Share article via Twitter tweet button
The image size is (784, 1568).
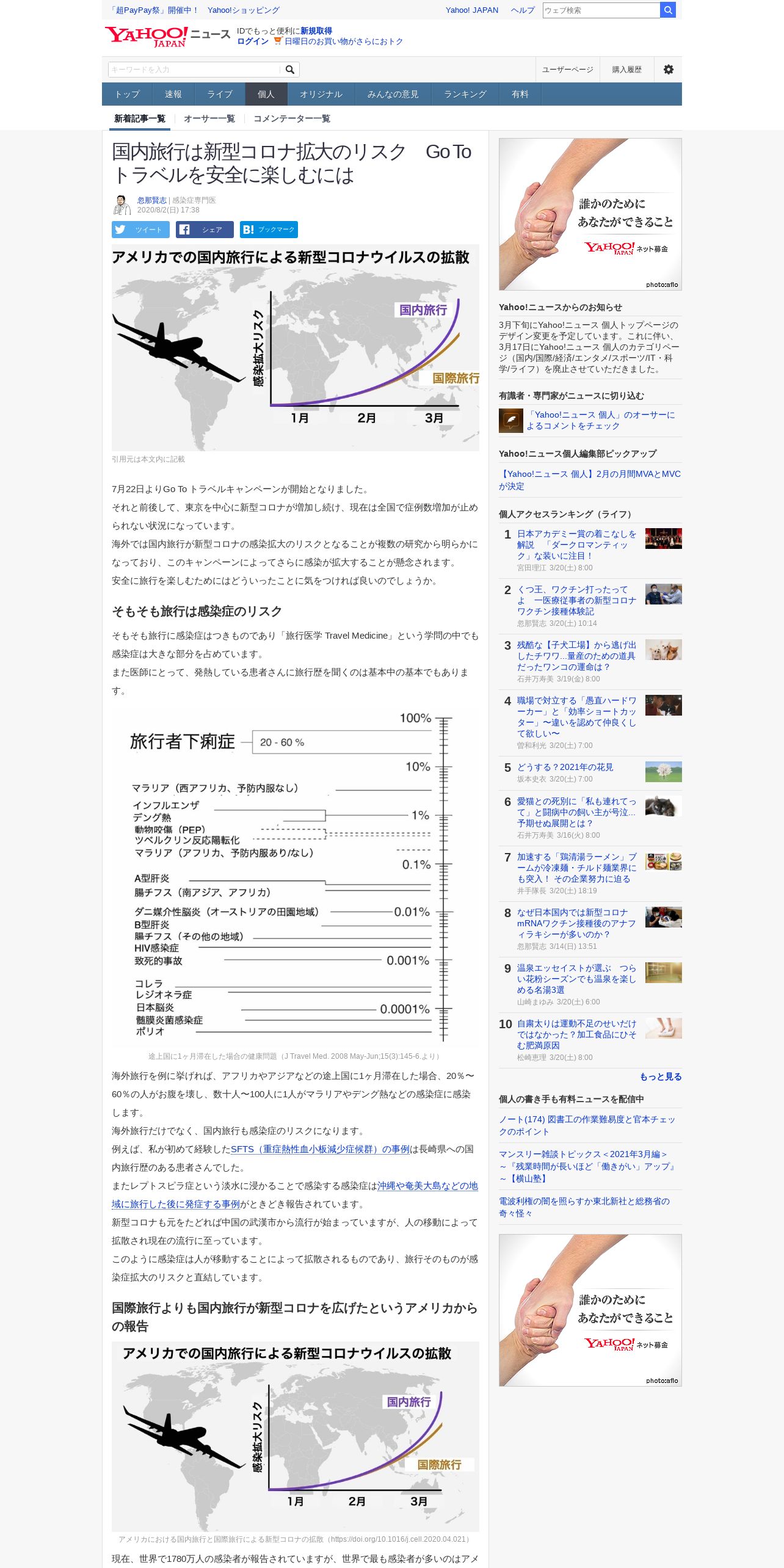[140, 230]
